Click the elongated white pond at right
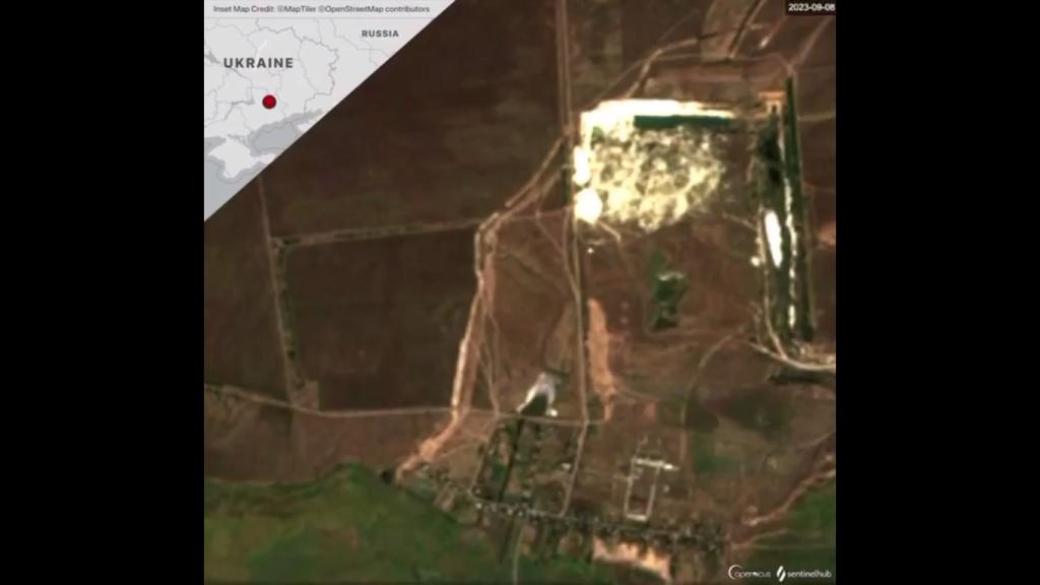Image resolution: width=1040 pixels, height=585 pixels. point(774,237)
